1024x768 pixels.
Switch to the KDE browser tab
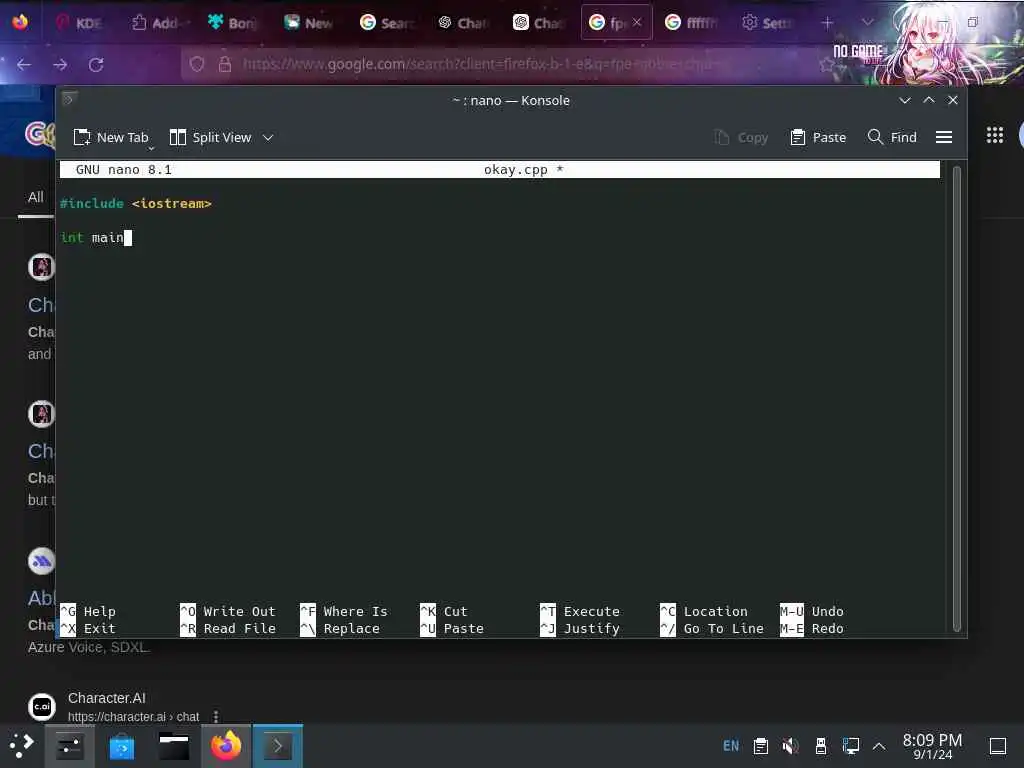[80, 23]
